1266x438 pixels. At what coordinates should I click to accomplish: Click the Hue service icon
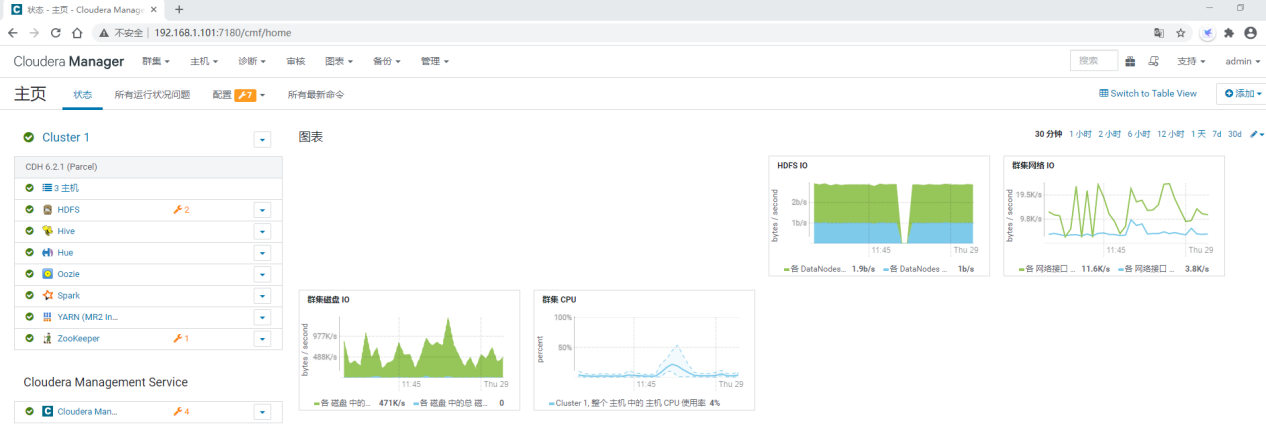coord(47,253)
